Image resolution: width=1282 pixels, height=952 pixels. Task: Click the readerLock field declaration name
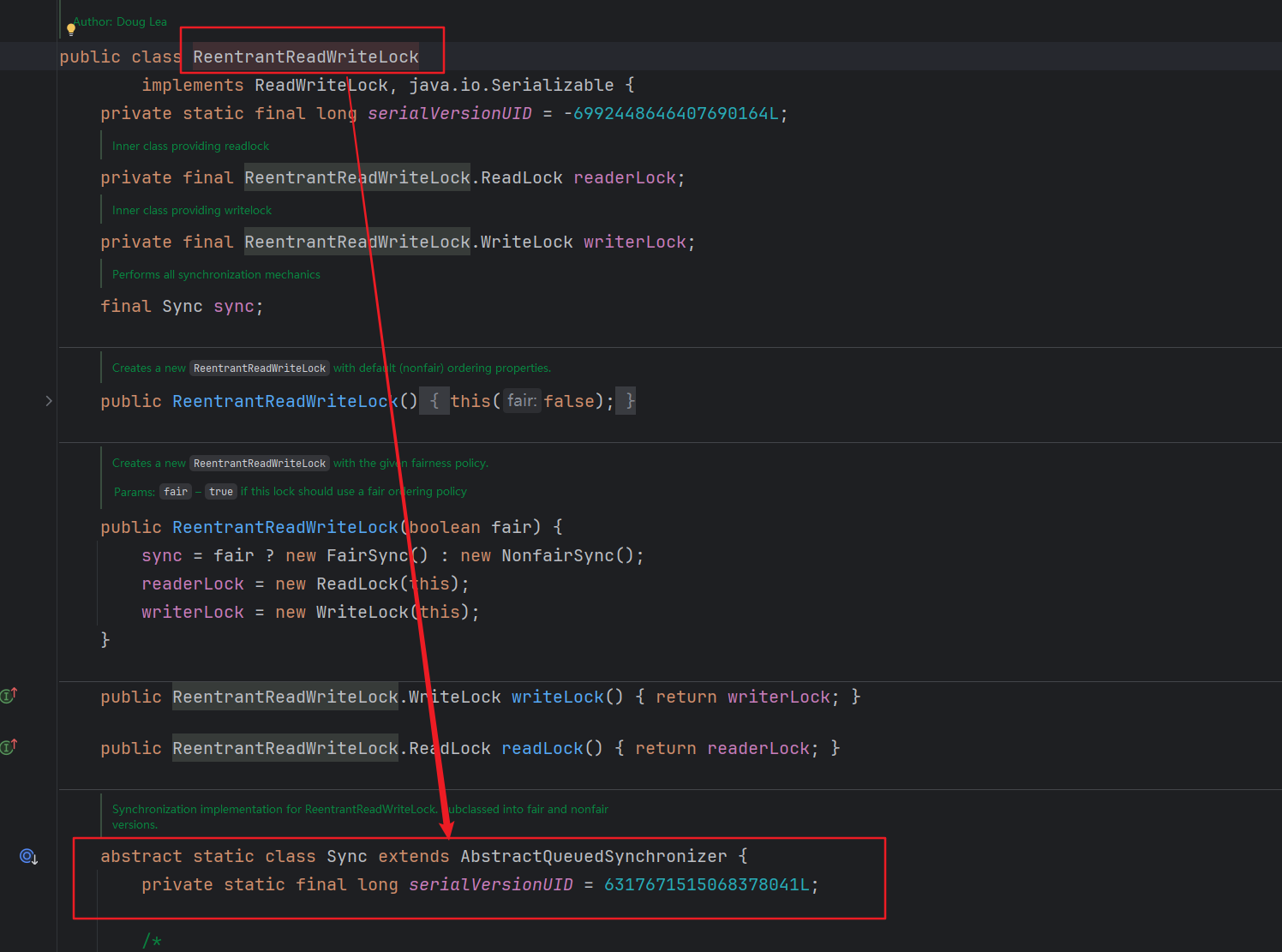pyautogui.click(x=625, y=177)
